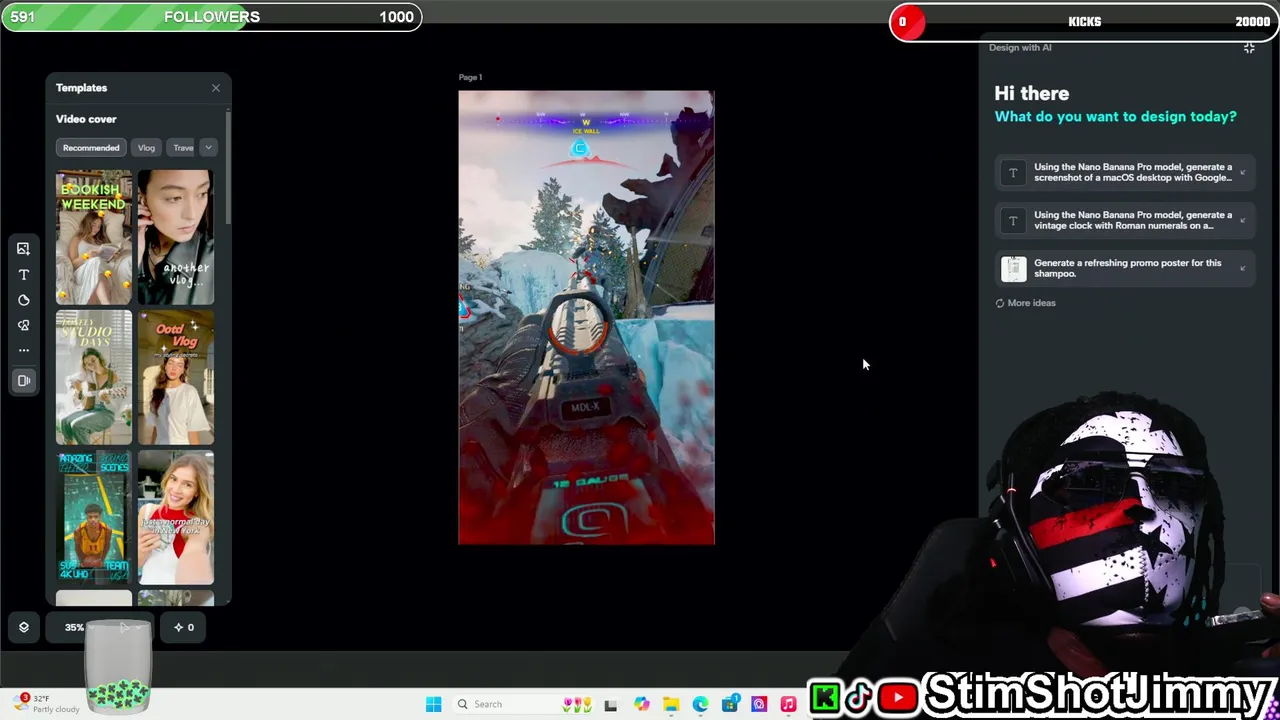Select the Vlog template filter
Screen dimensions: 1280x720
pyautogui.click(x=146, y=148)
